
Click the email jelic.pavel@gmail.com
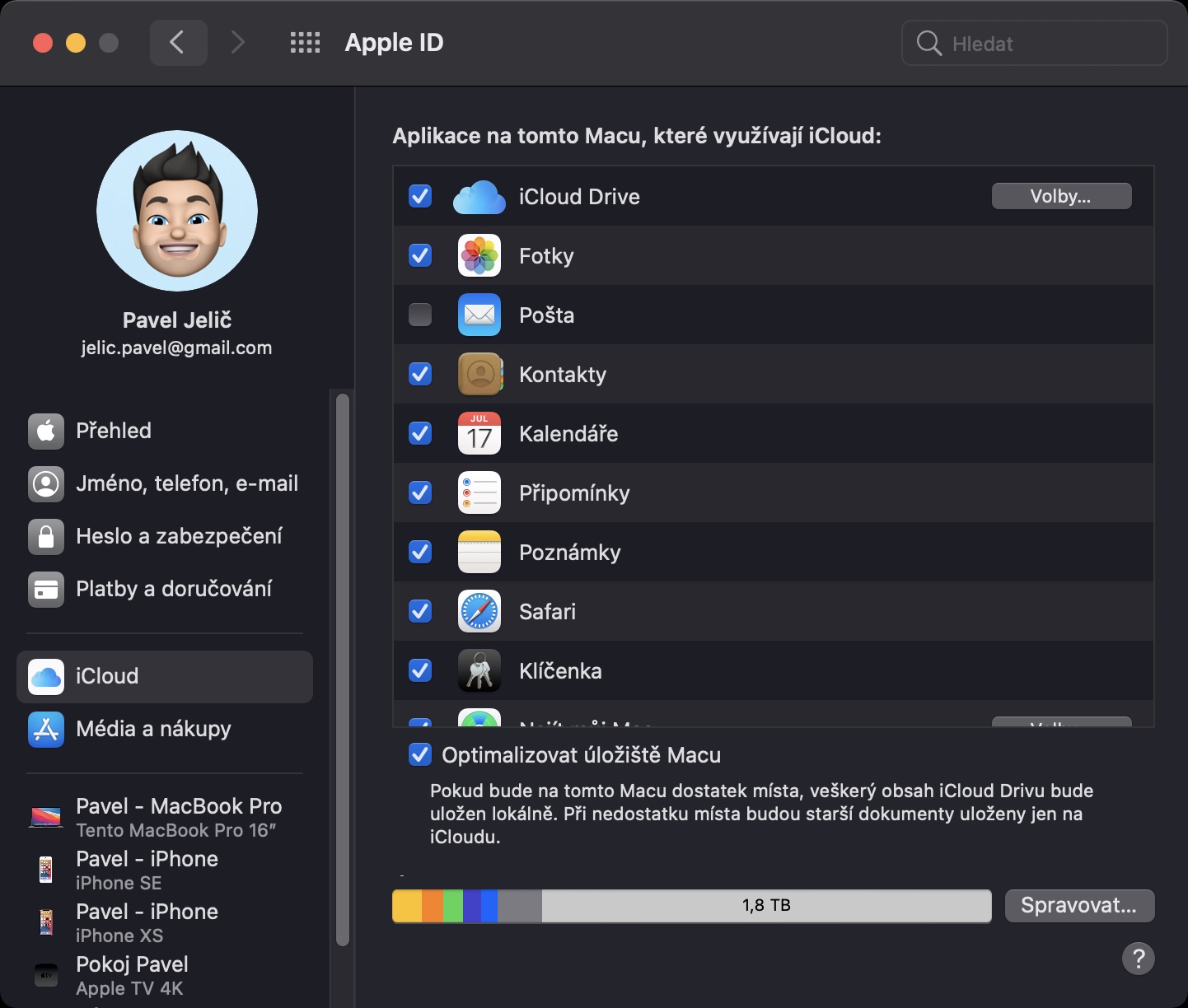[x=177, y=348]
